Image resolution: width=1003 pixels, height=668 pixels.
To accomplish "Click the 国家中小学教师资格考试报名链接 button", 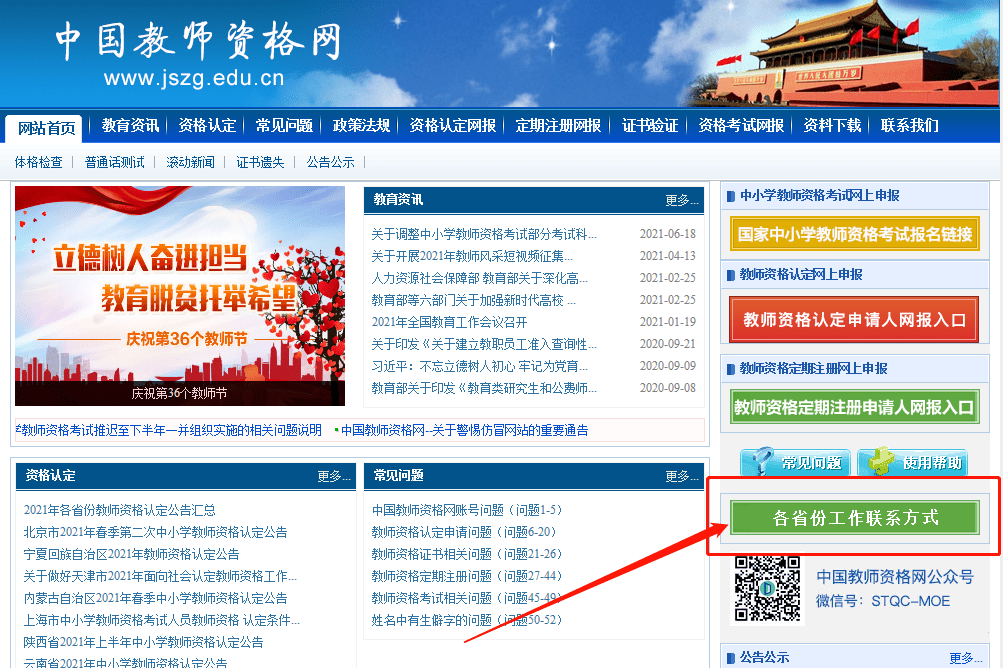I will tap(855, 234).
